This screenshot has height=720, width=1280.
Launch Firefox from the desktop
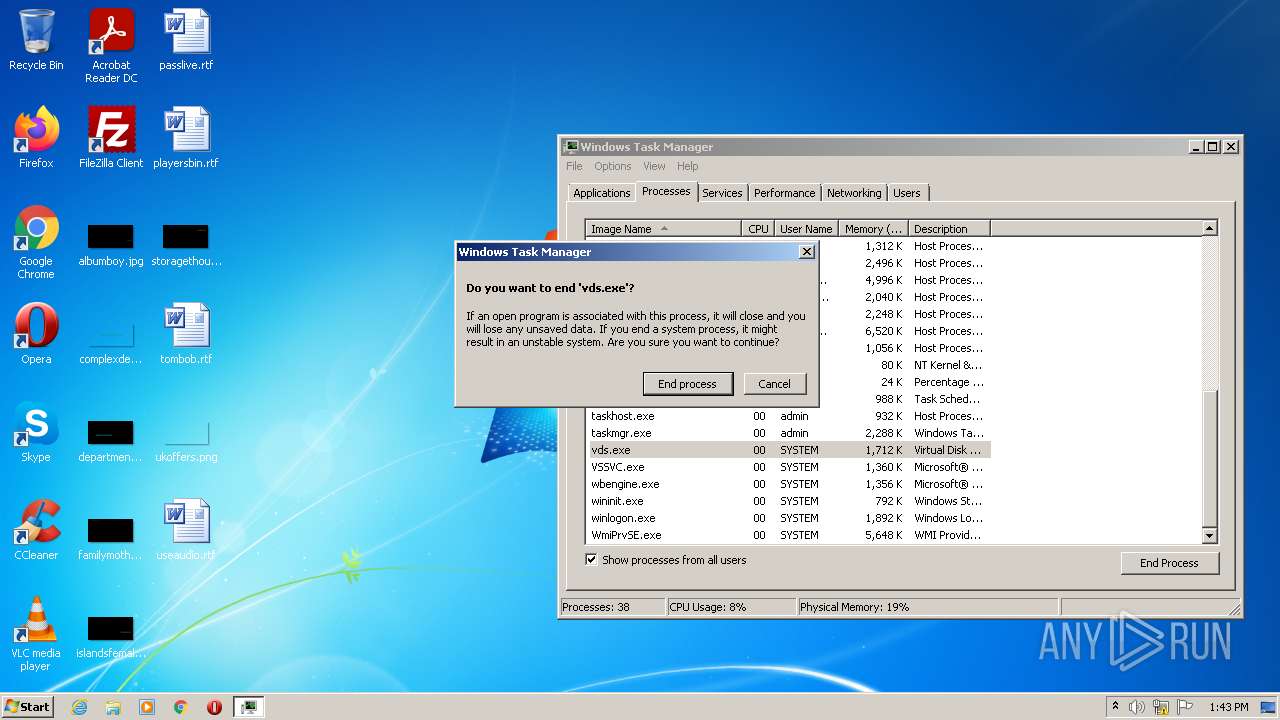click(36, 138)
